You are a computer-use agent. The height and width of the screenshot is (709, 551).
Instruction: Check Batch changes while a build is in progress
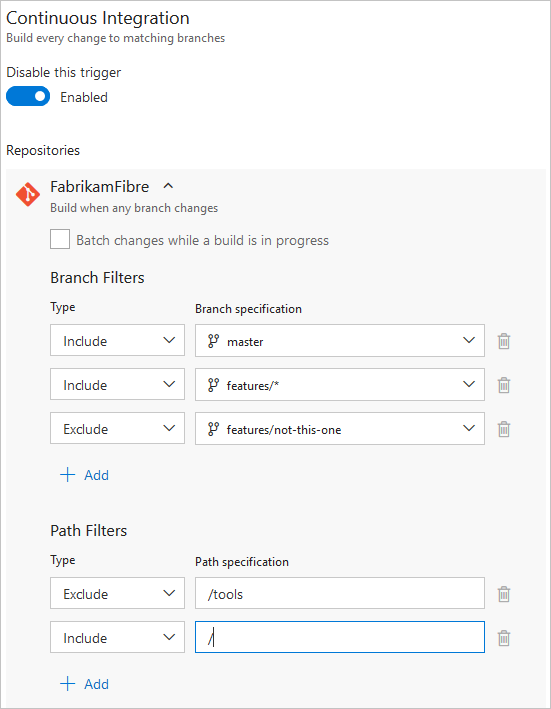(x=60, y=239)
